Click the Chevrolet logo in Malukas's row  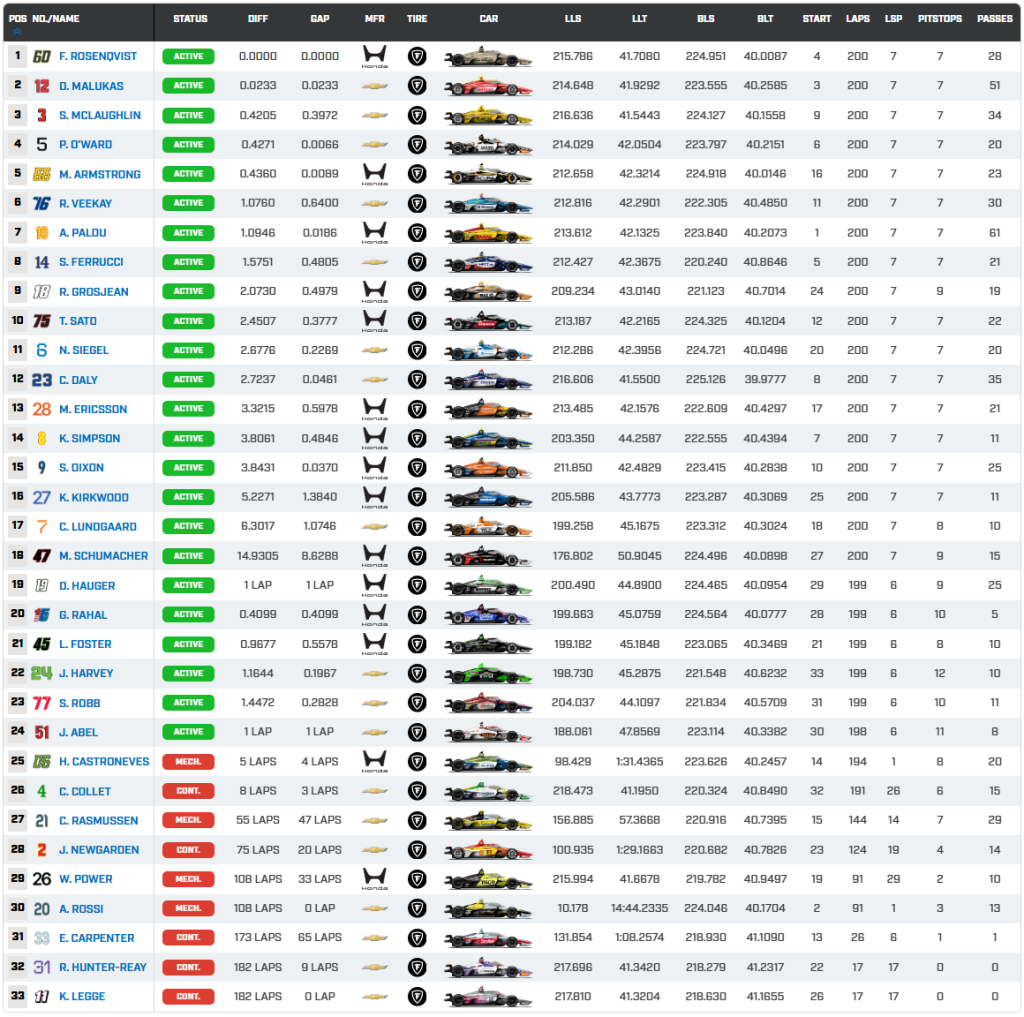coord(375,86)
